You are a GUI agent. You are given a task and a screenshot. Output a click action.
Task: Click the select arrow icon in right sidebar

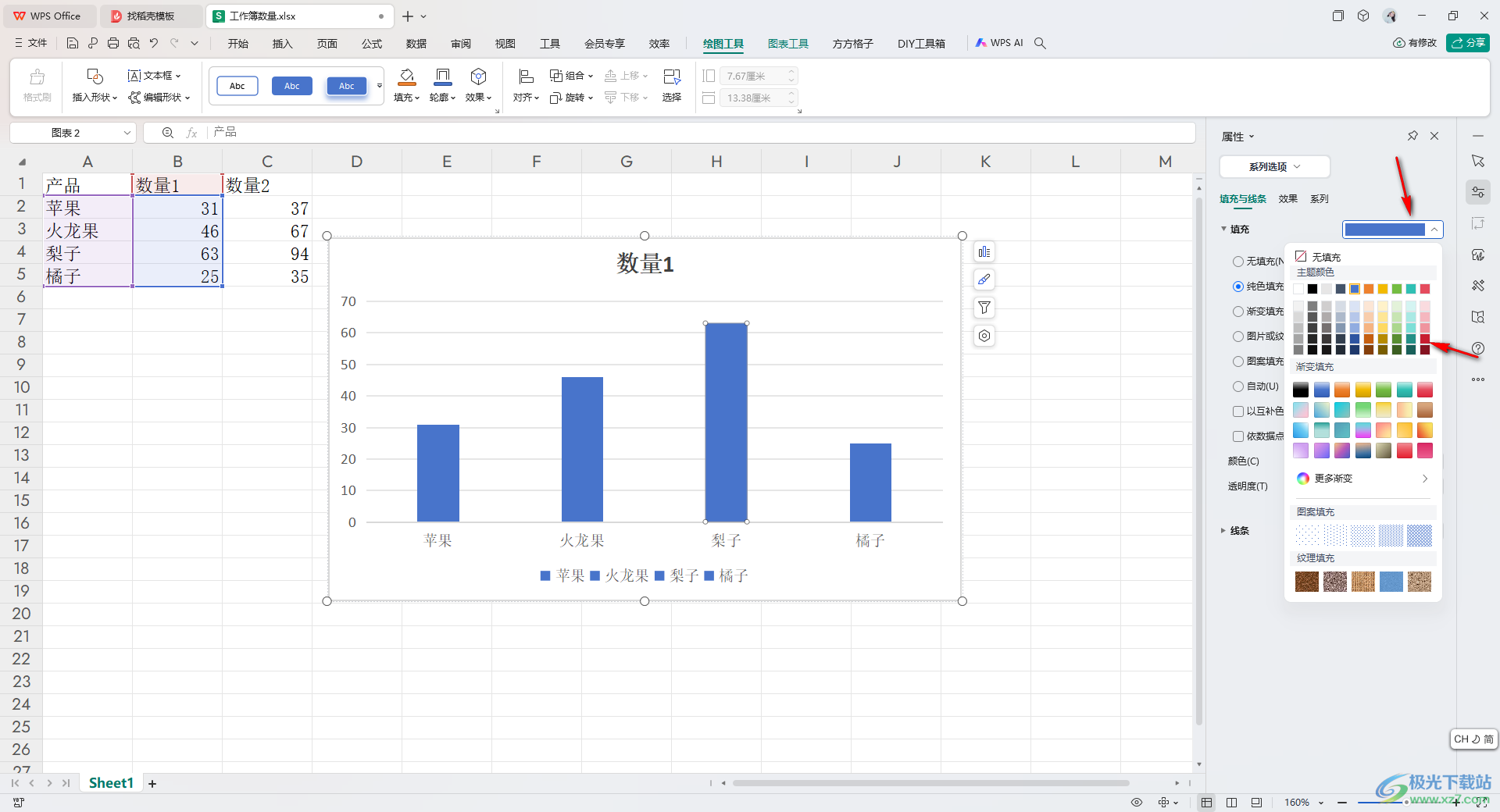click(x=1478, y=161)
